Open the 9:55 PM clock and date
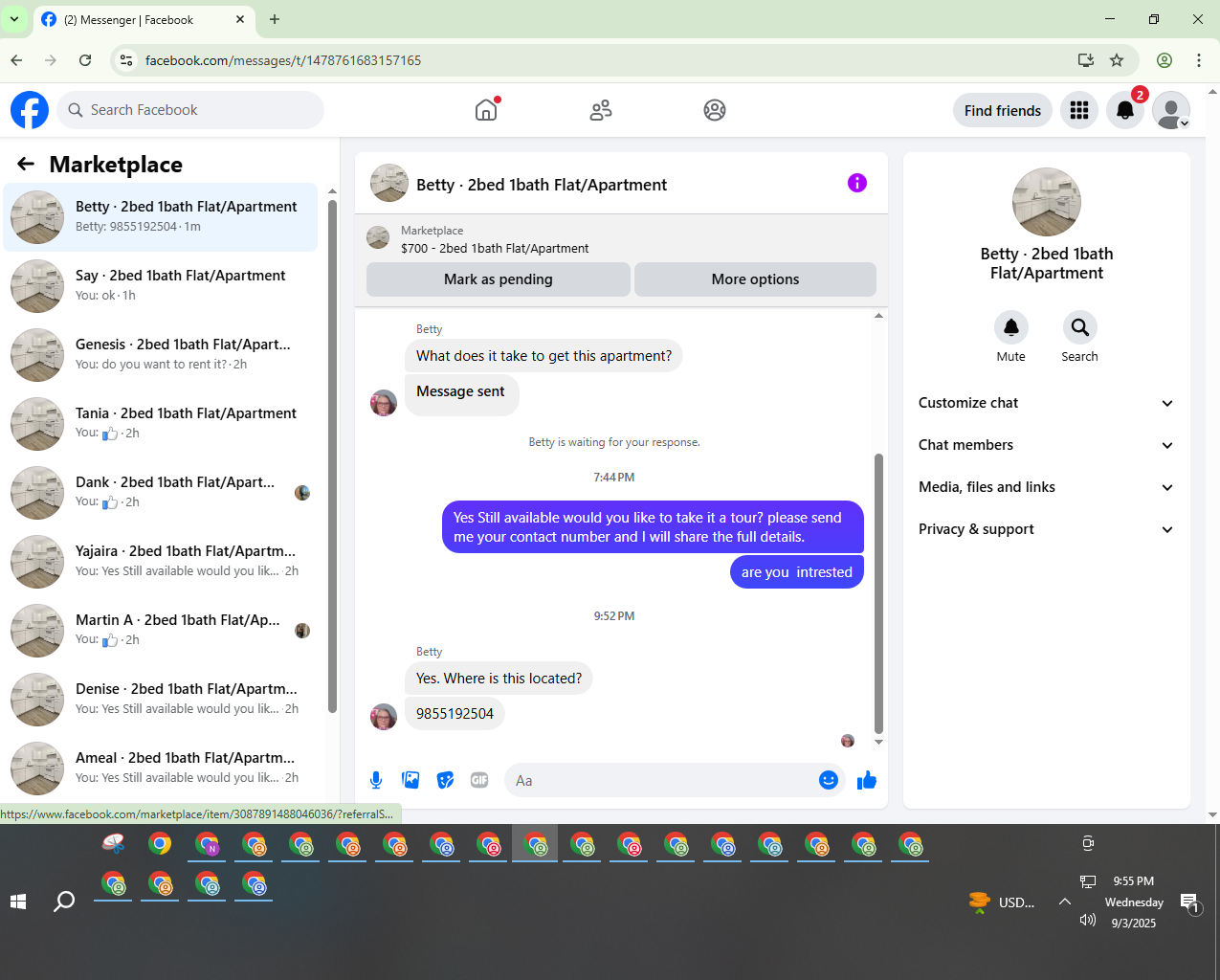Viewport: 1220px width, 980px height. [1134, 902]
